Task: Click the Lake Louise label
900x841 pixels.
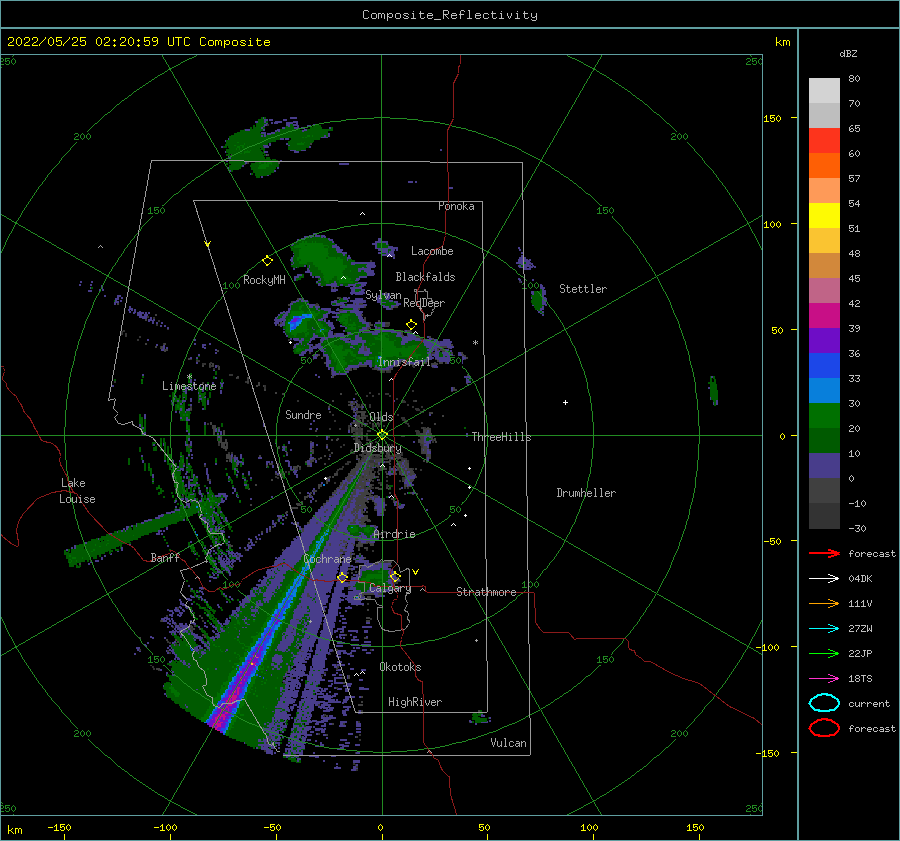Action: pos(77,491)
